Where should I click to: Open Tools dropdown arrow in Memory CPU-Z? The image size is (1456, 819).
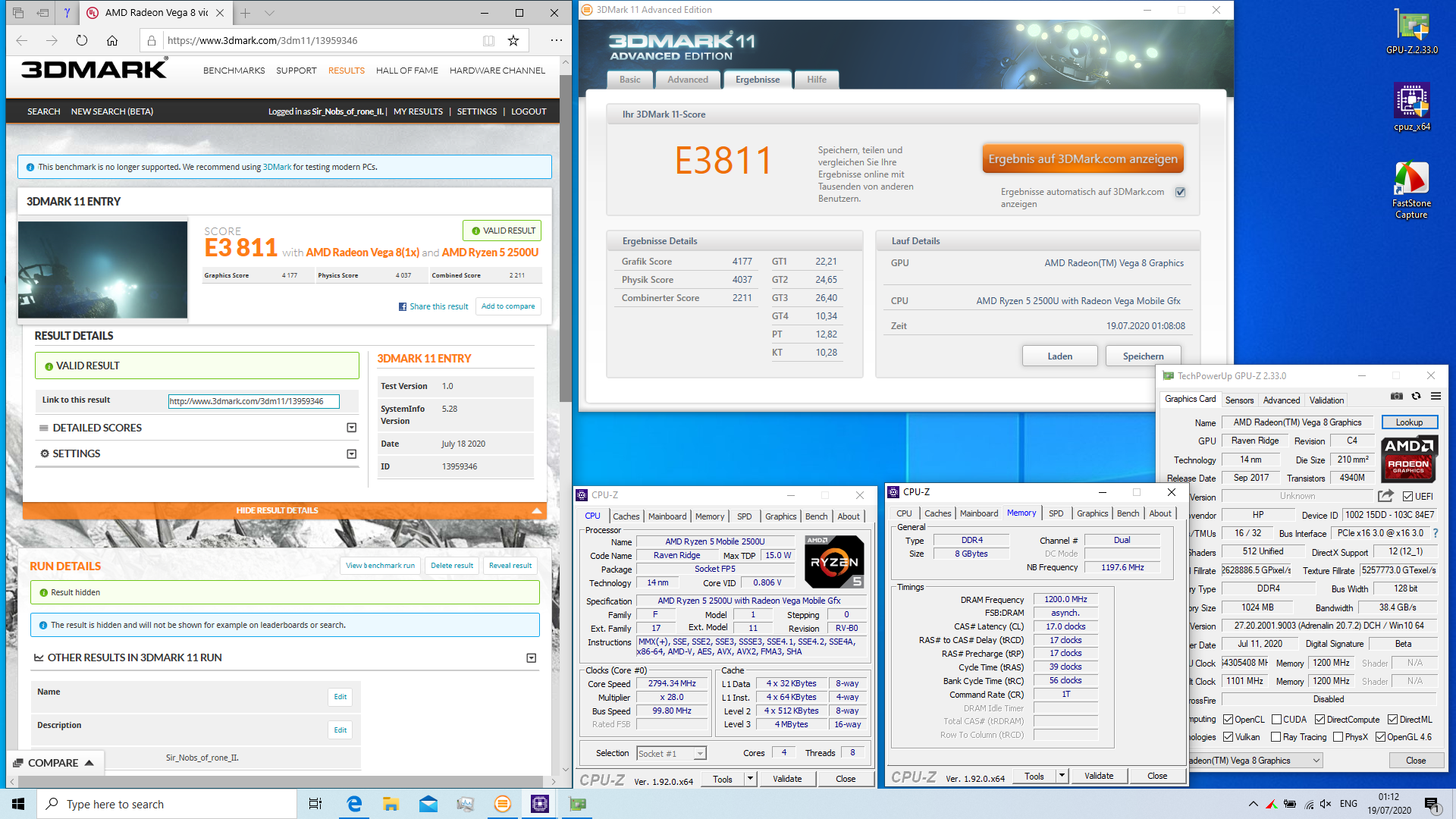(1062, 776)
